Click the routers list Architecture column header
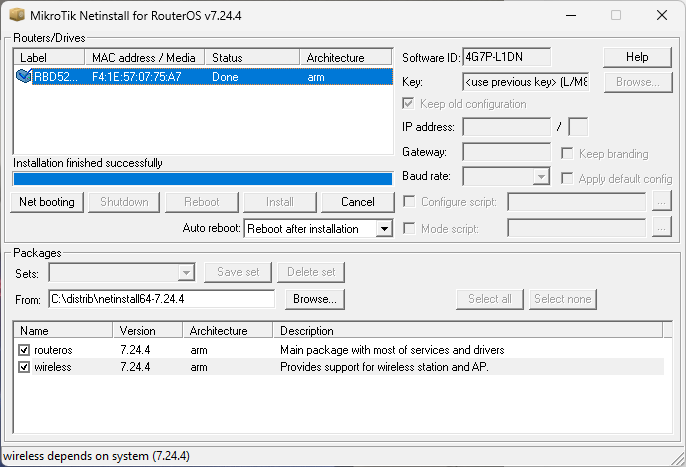The image size is (686, 467). coord(346,58)
